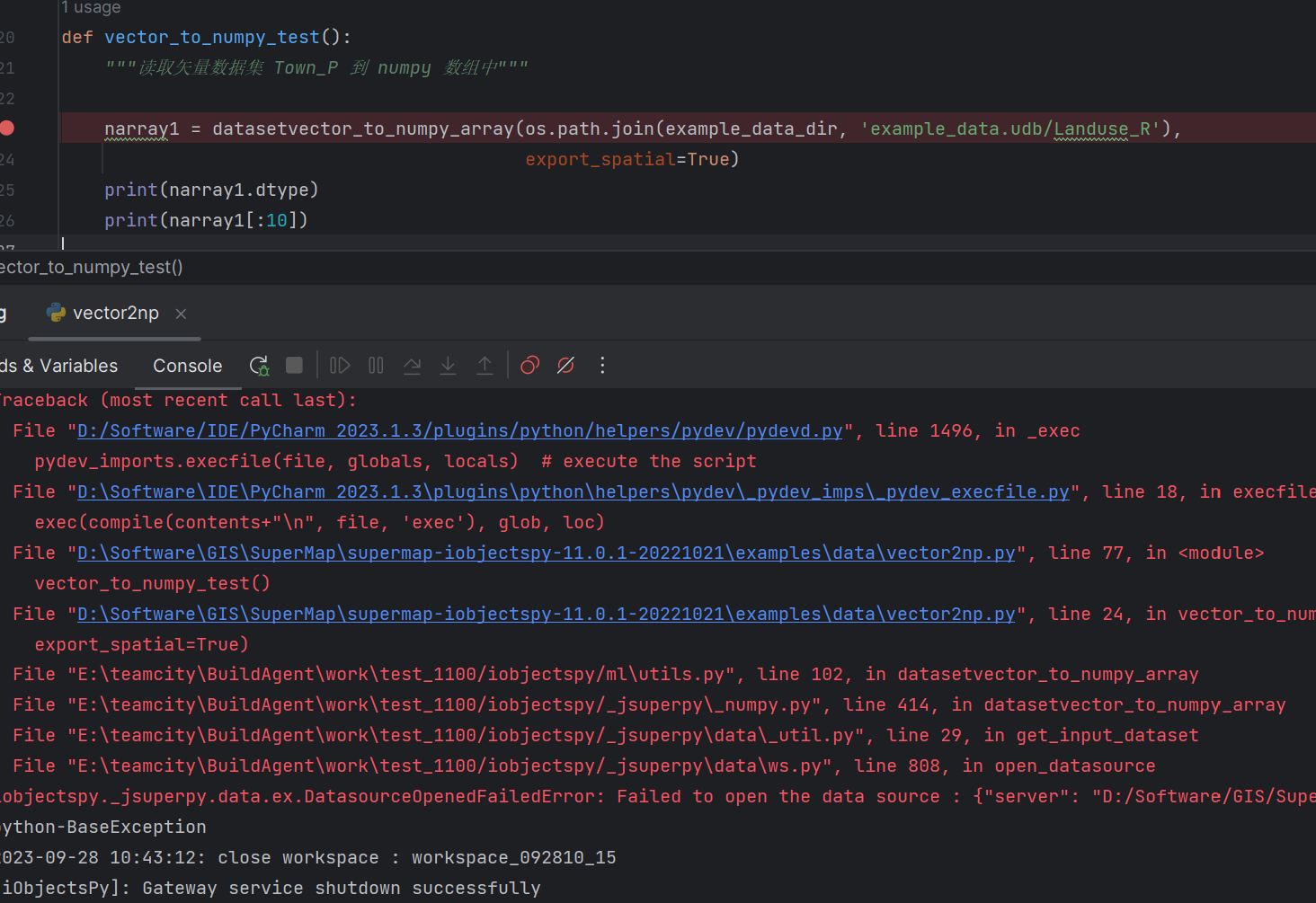Screen dimensions: 1316x903
Task: Open vector2np.py link at line 77
Action: pyautogui.click(x=547, y=553)
